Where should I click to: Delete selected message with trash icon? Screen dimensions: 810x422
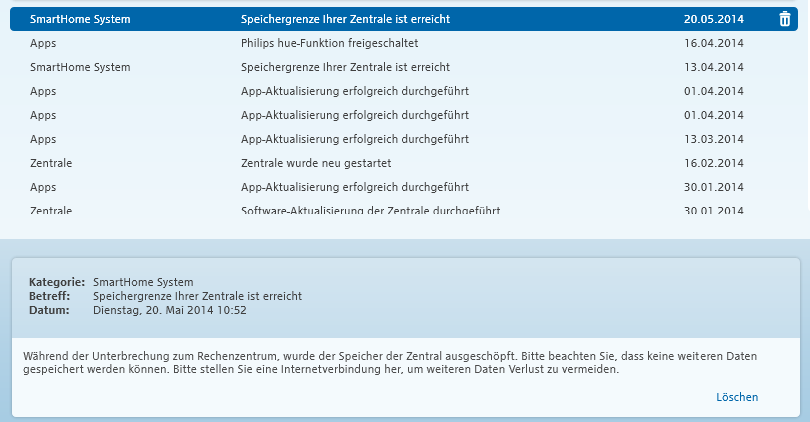click(x=784, y=19)
